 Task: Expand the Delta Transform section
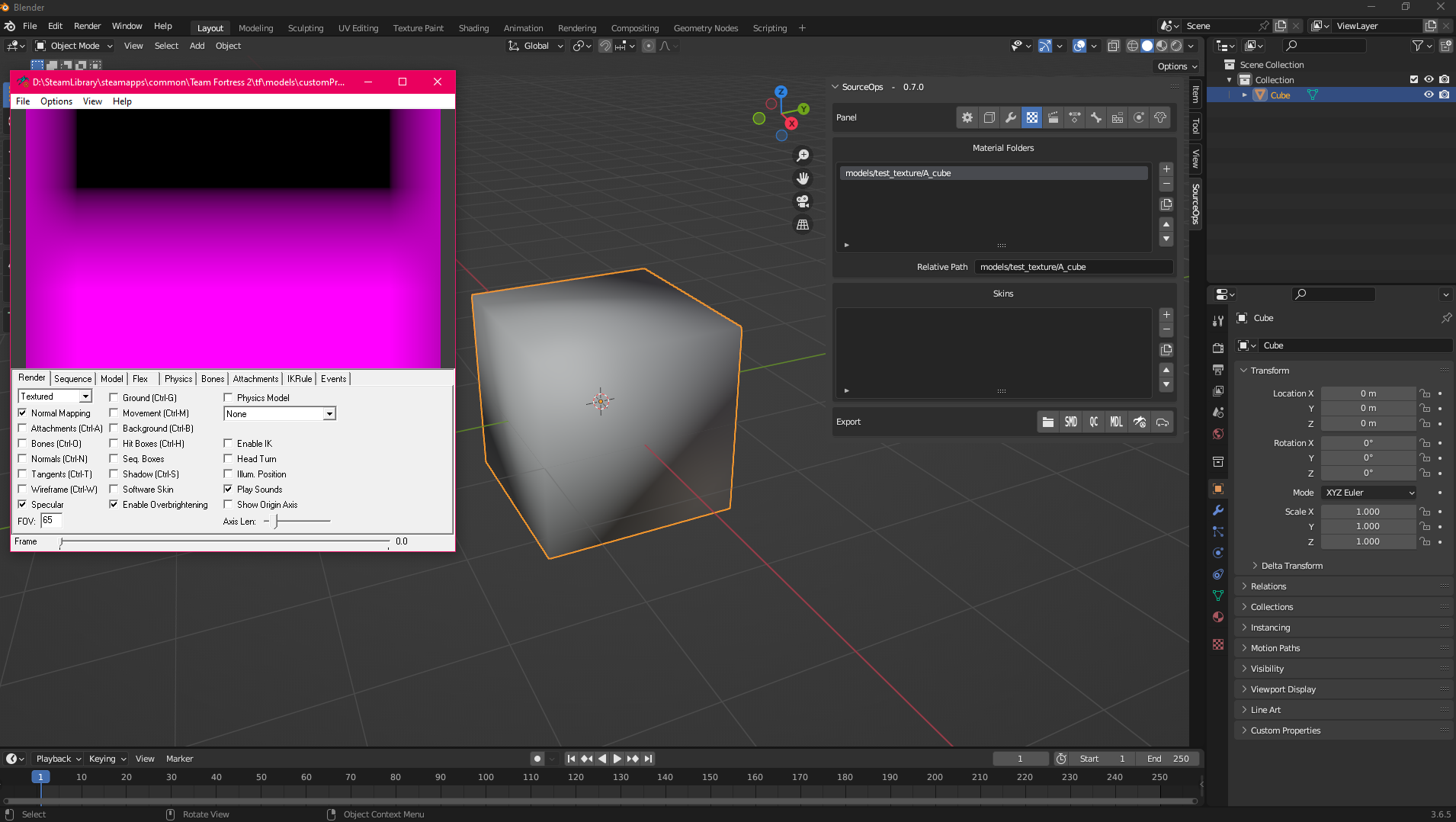click(x=1292, y=566)
